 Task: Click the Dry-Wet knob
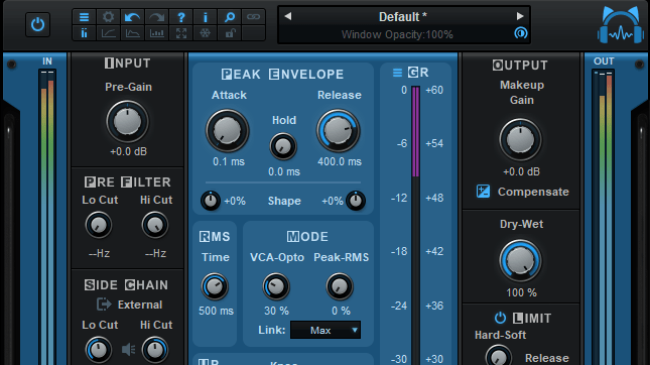coord(520,261)
